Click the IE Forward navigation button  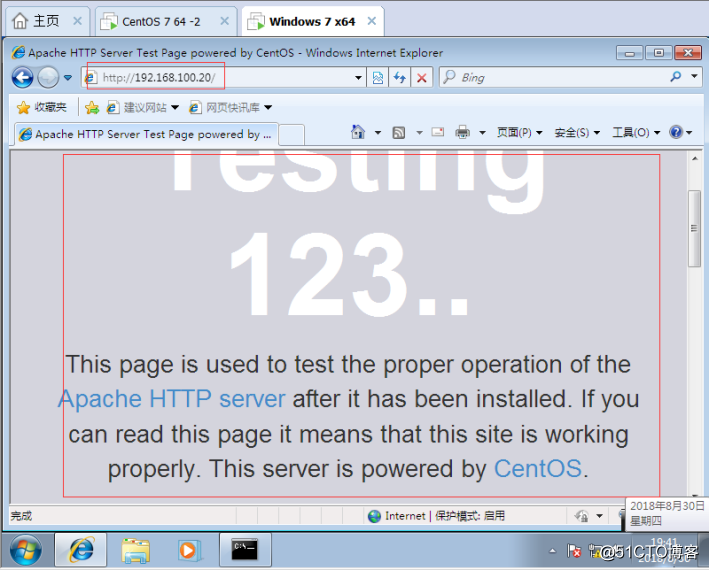pyautogui.click(x=48, y=78)
